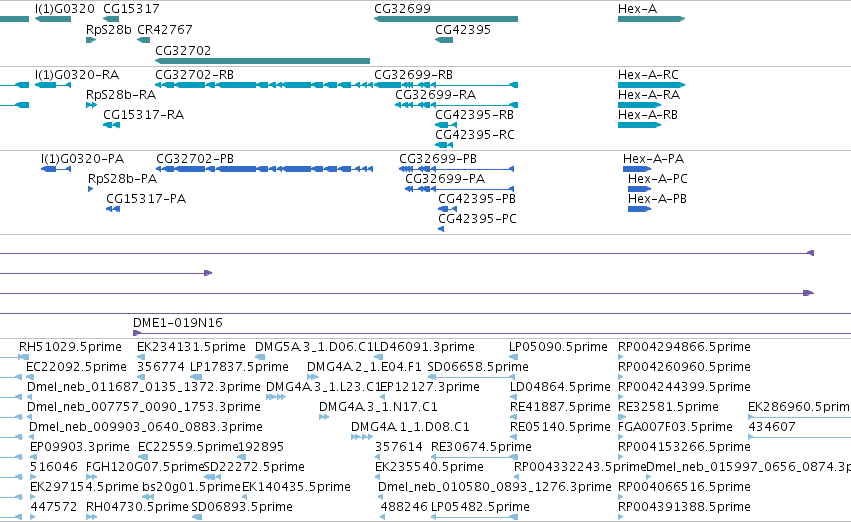The image size is (851, 522).
Task: Select transcript RpS28b-RA label
Action: tap(121, 94)
